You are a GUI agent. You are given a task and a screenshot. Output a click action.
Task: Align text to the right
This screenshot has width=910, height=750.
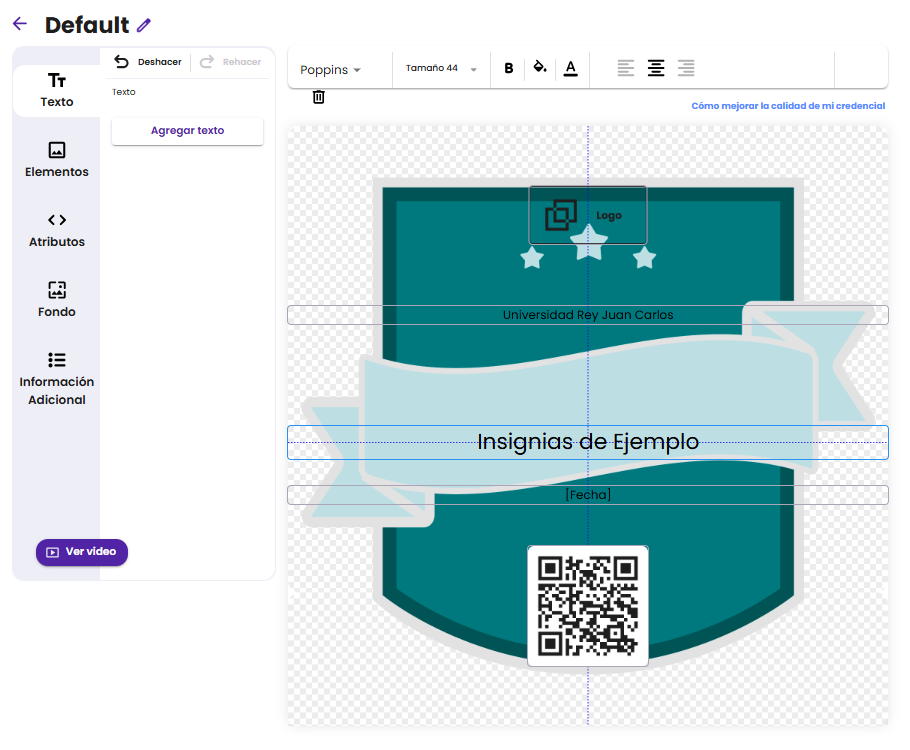(x=686, y=69)
